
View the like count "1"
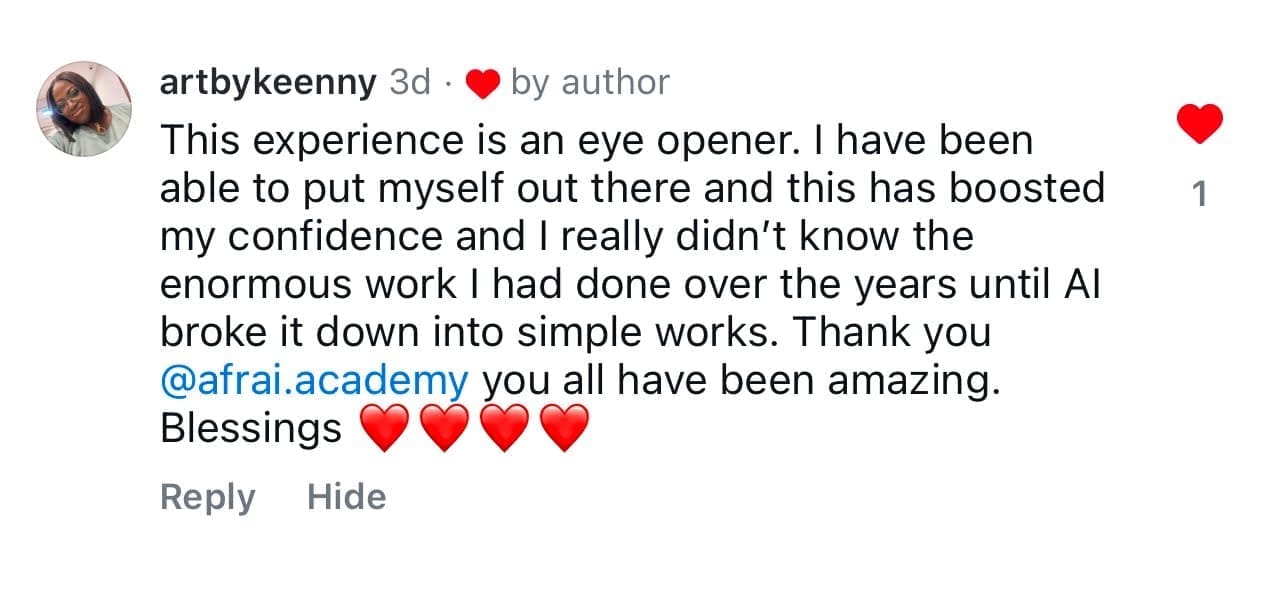tap(1200, 194)
